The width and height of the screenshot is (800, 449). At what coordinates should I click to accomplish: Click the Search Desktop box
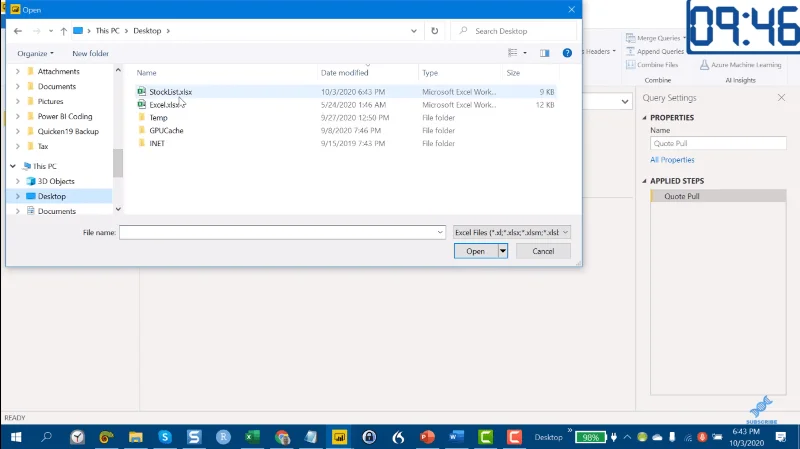[x=514, y=31]
